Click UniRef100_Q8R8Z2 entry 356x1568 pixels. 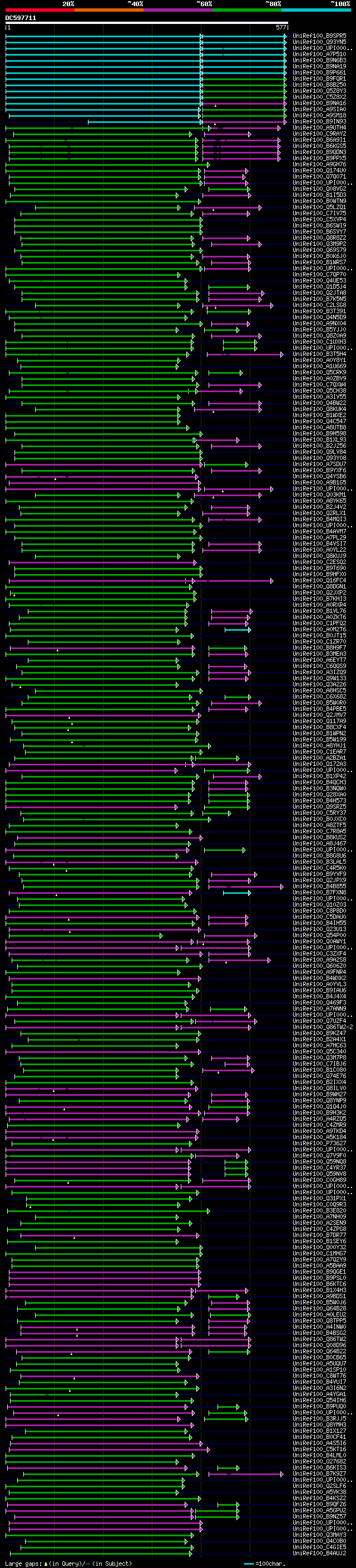pyautogui.click(x=319, y=238)
